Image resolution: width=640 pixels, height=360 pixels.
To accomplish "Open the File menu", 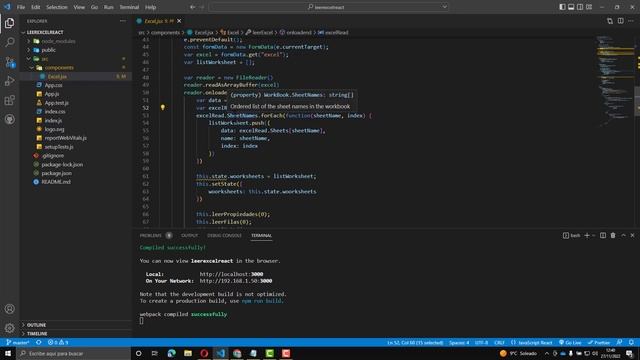I will 21,7.
